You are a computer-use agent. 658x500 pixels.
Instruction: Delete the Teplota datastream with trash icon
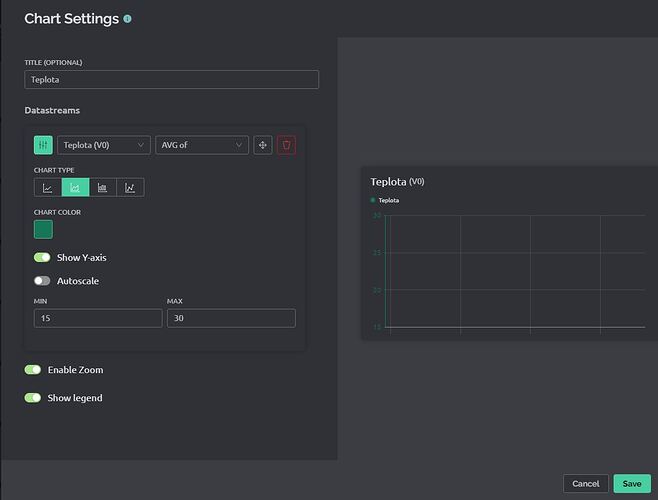pyautogui.click(x=287, y=145)
